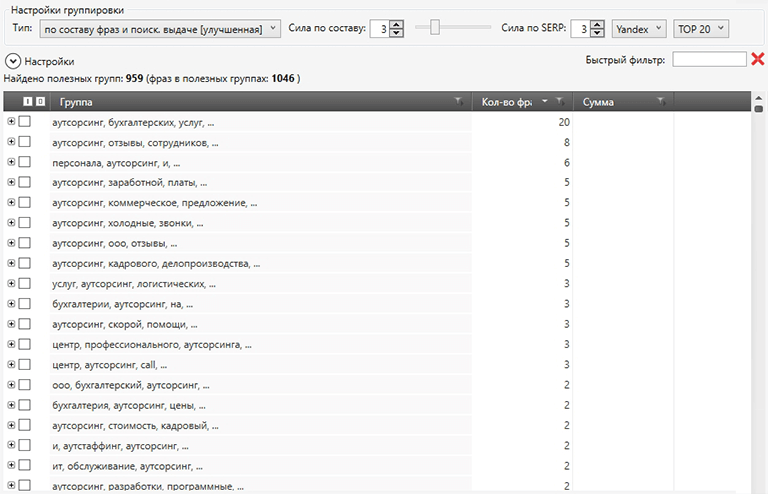The image size is (768, 494).
Task: Expand the Настройки circular chevron
Action: (14, 62)
